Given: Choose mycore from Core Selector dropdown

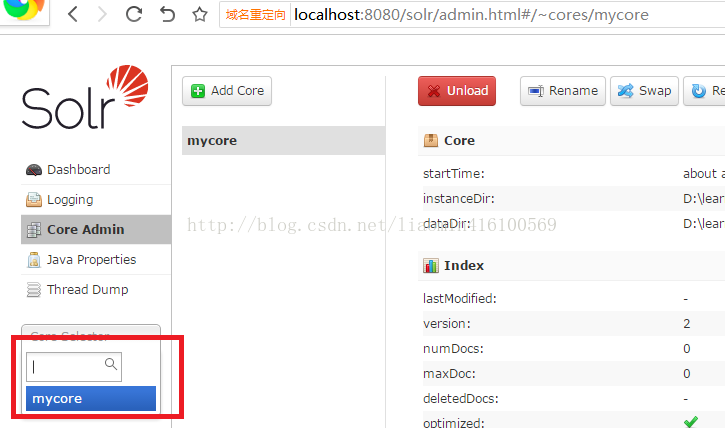Looking at the screenshot, I should click(91, 398).
